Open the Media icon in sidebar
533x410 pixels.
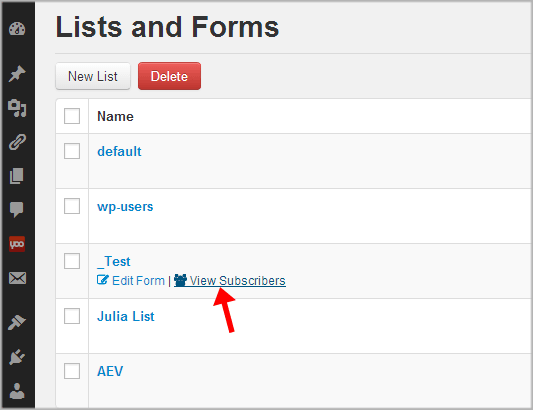pos(17,108)
